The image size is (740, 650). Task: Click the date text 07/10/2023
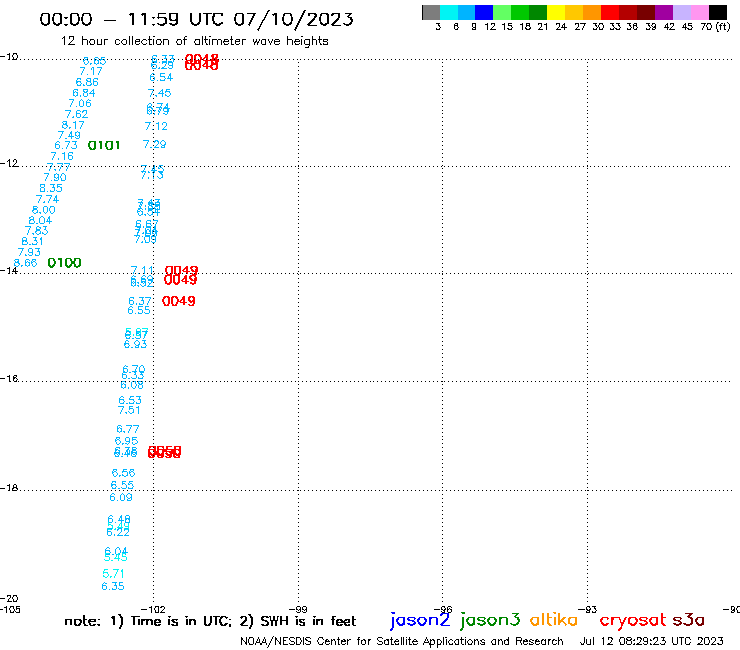[x=294, y=19]
